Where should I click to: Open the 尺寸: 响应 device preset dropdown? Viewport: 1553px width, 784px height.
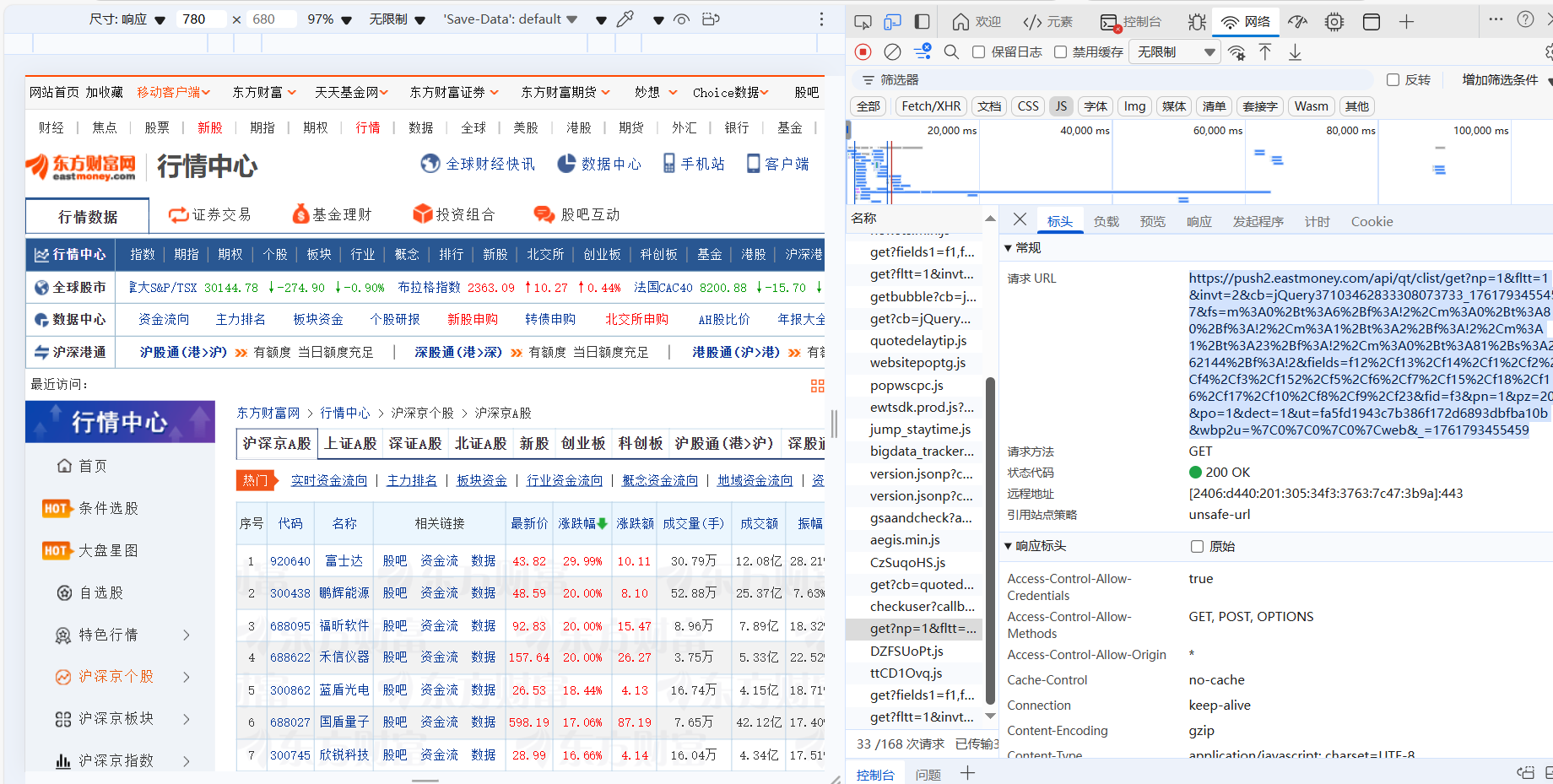click(x=125, y=18)
